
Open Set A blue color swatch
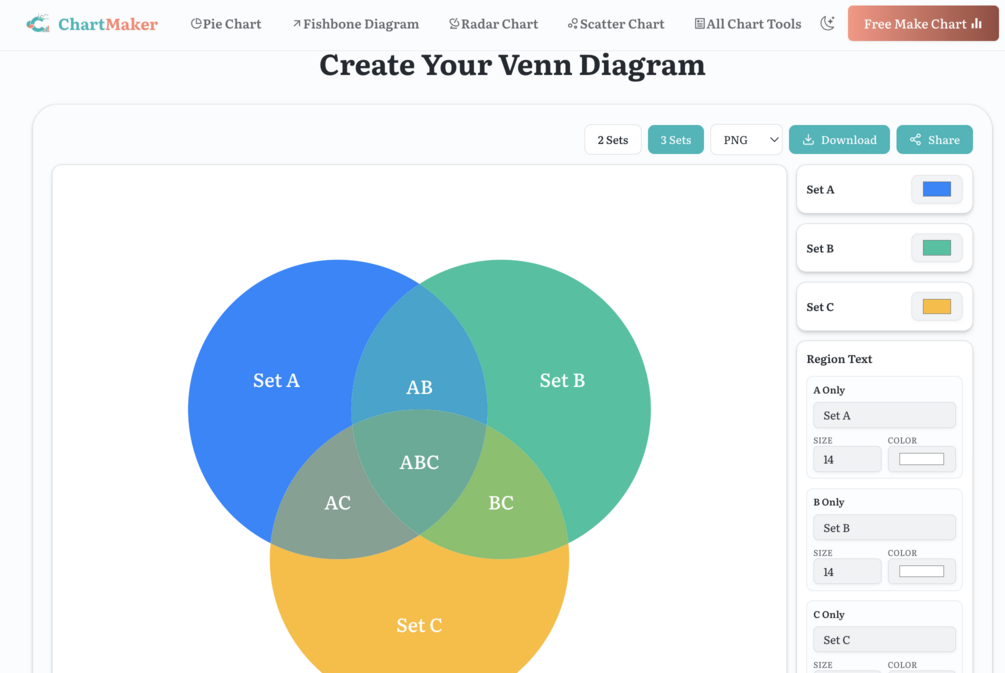pyautogui.click(x=936, y=189)
